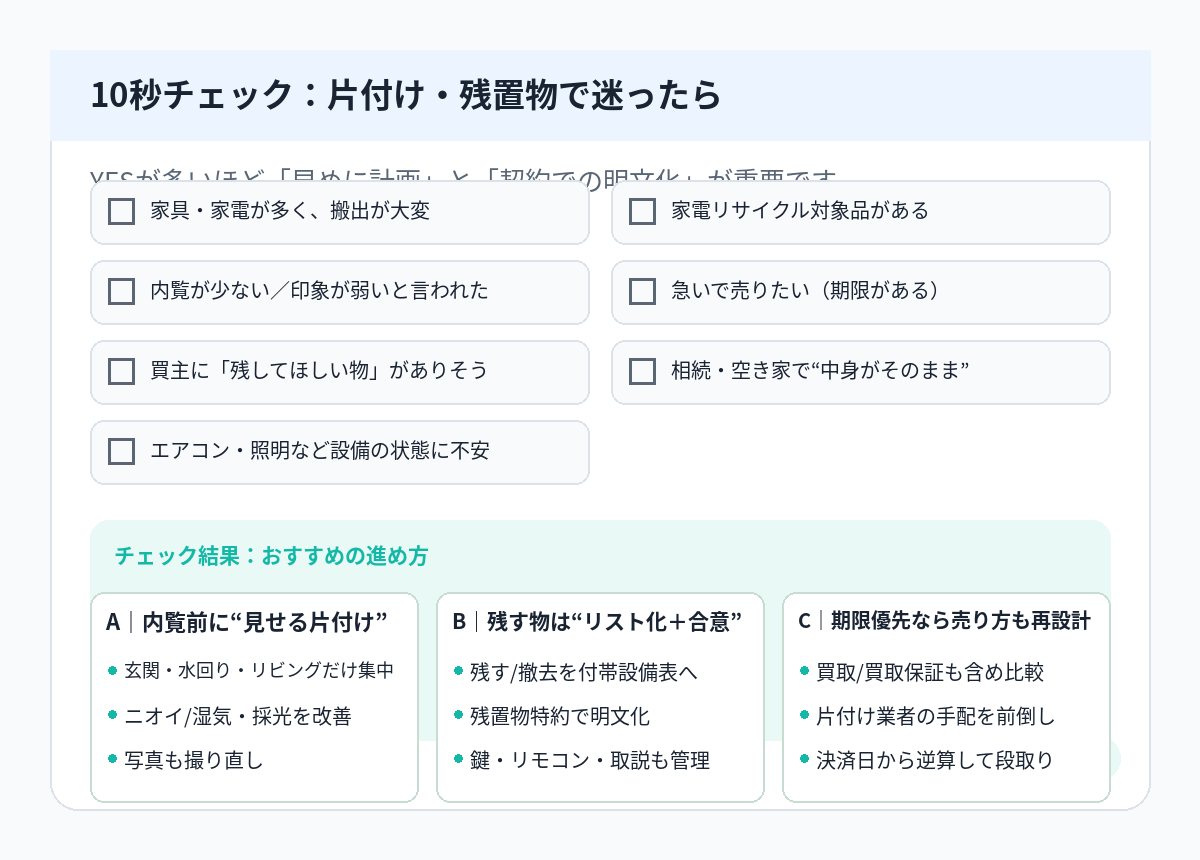
Task: Open card C 期限優先なら売り方も再設計
Action: pos(944,621)
